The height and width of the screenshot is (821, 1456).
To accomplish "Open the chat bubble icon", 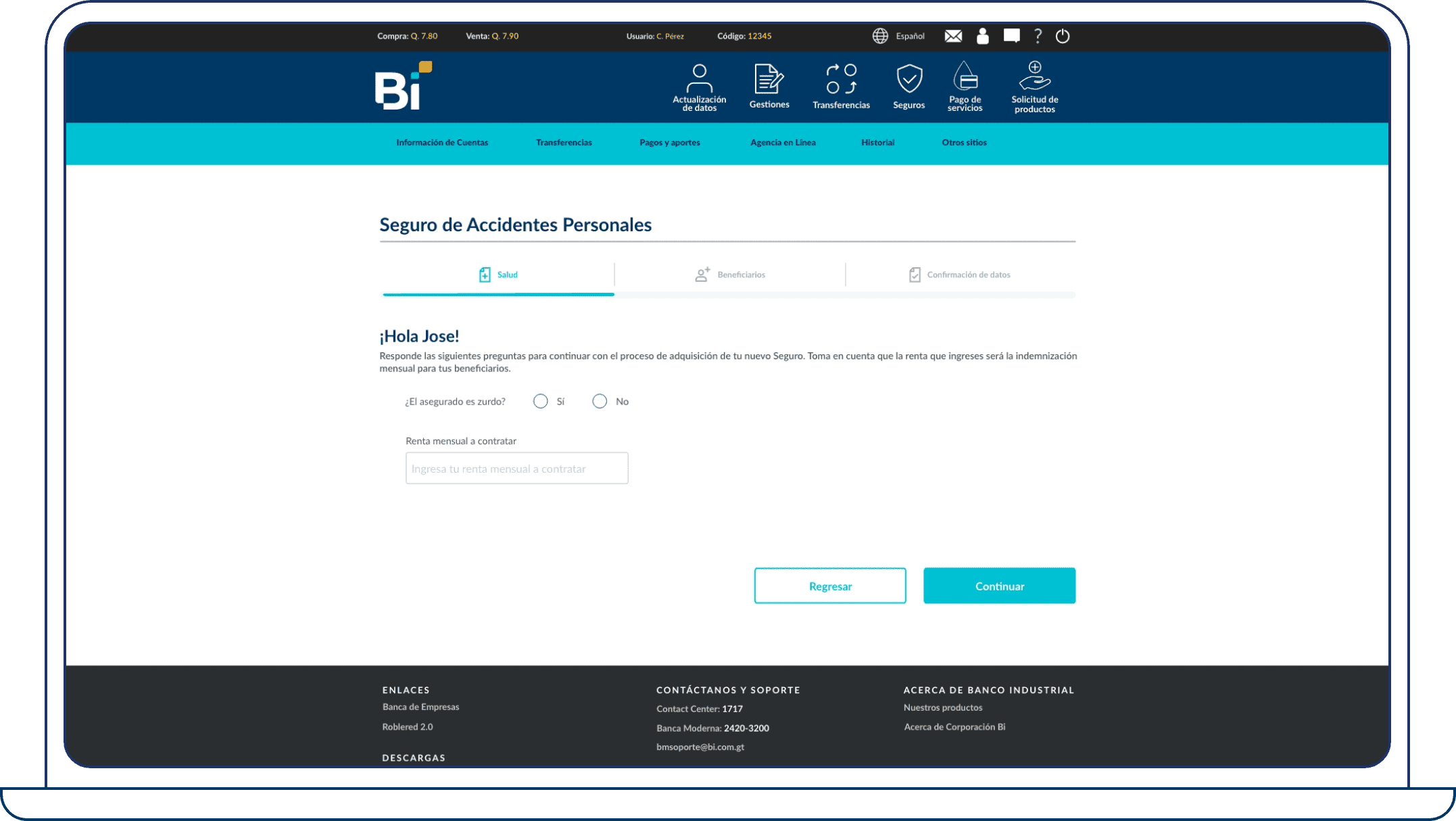I will coord(1012,36).
